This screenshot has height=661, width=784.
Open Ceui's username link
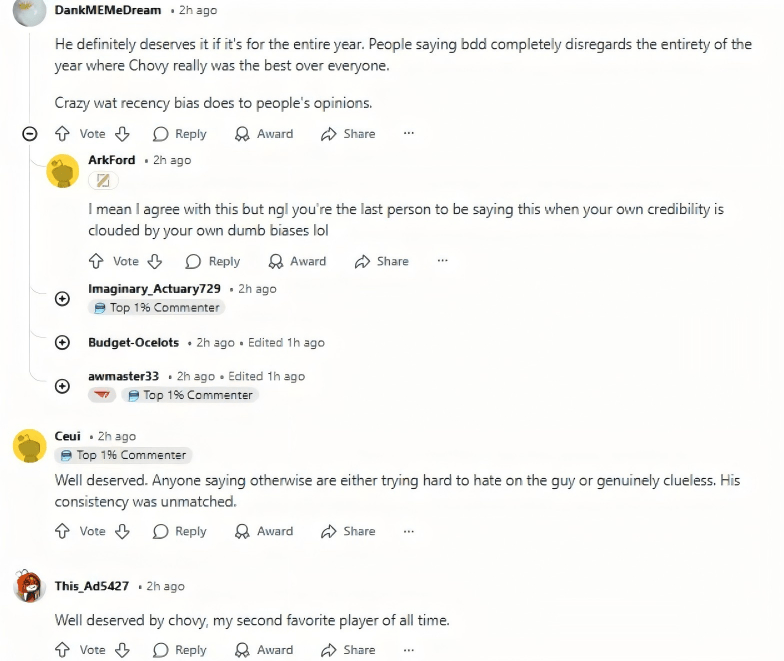[68, 436]
